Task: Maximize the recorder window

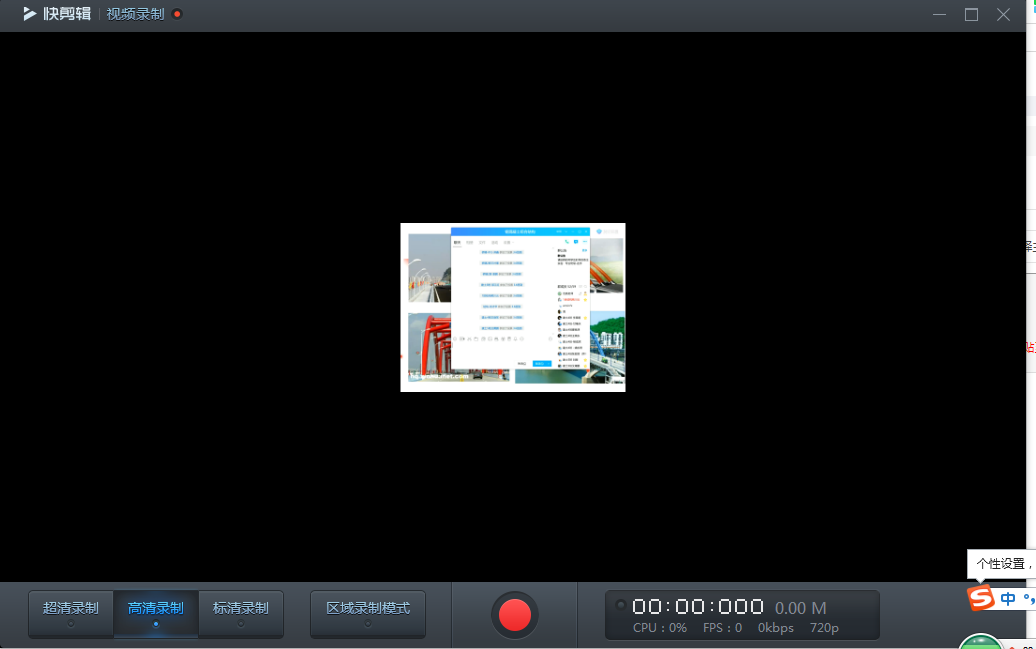Action: (971, 15)
